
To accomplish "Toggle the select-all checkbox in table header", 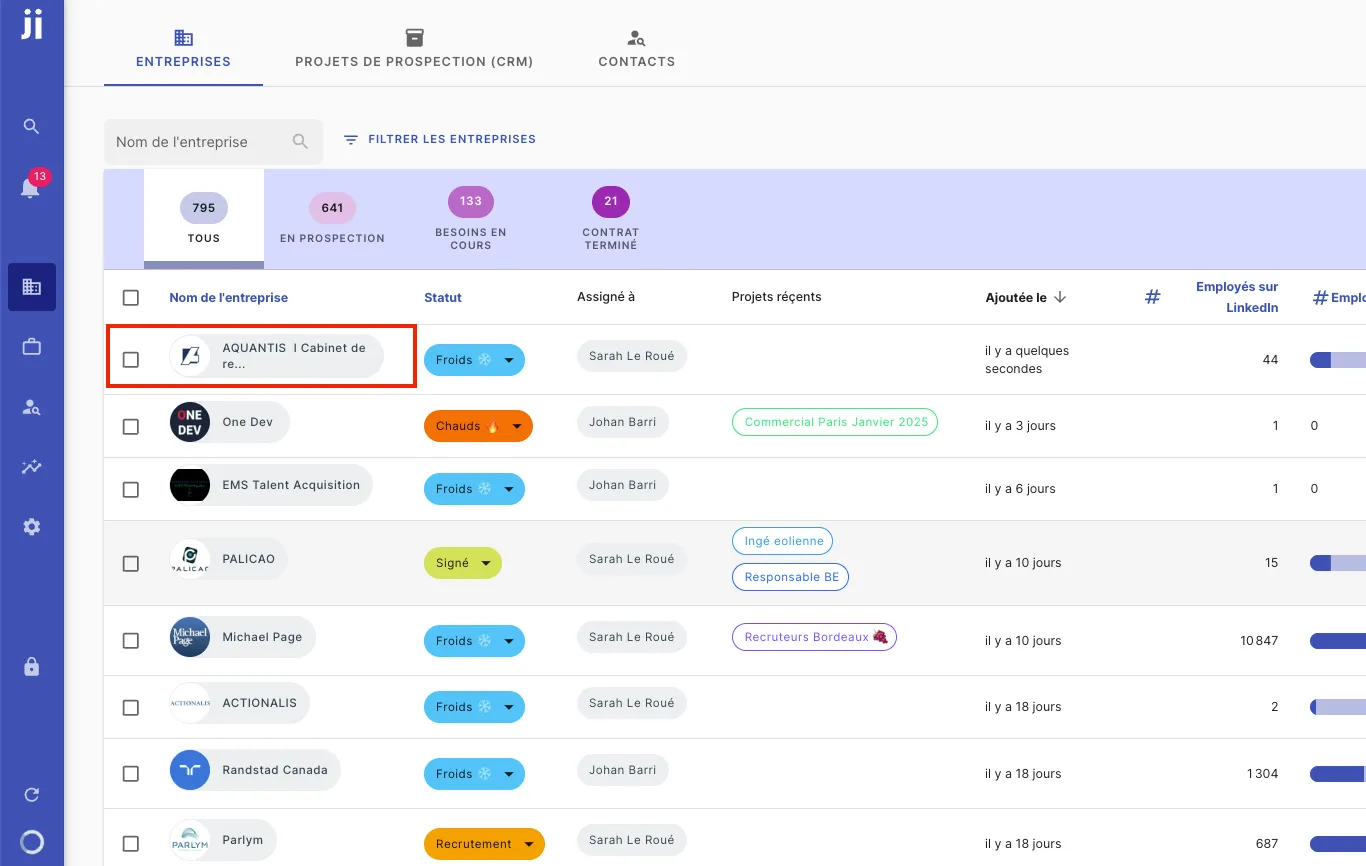I will 131,297.
